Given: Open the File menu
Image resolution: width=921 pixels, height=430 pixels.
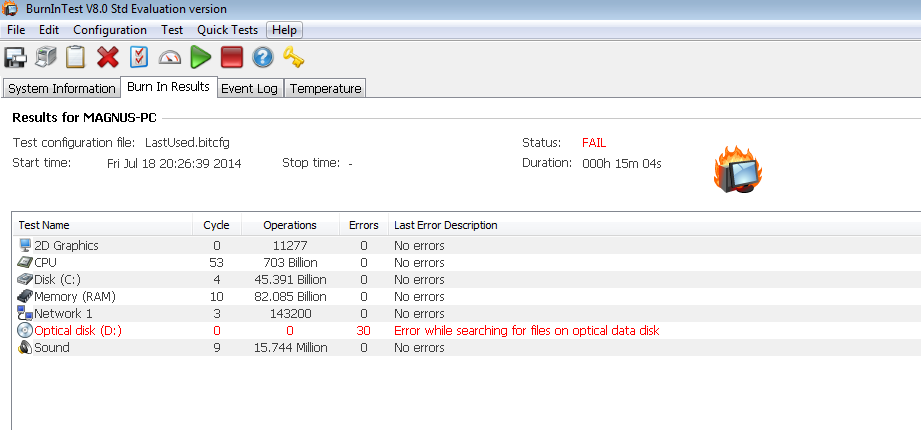Looking at the screenshot, I should pos(16,30).
